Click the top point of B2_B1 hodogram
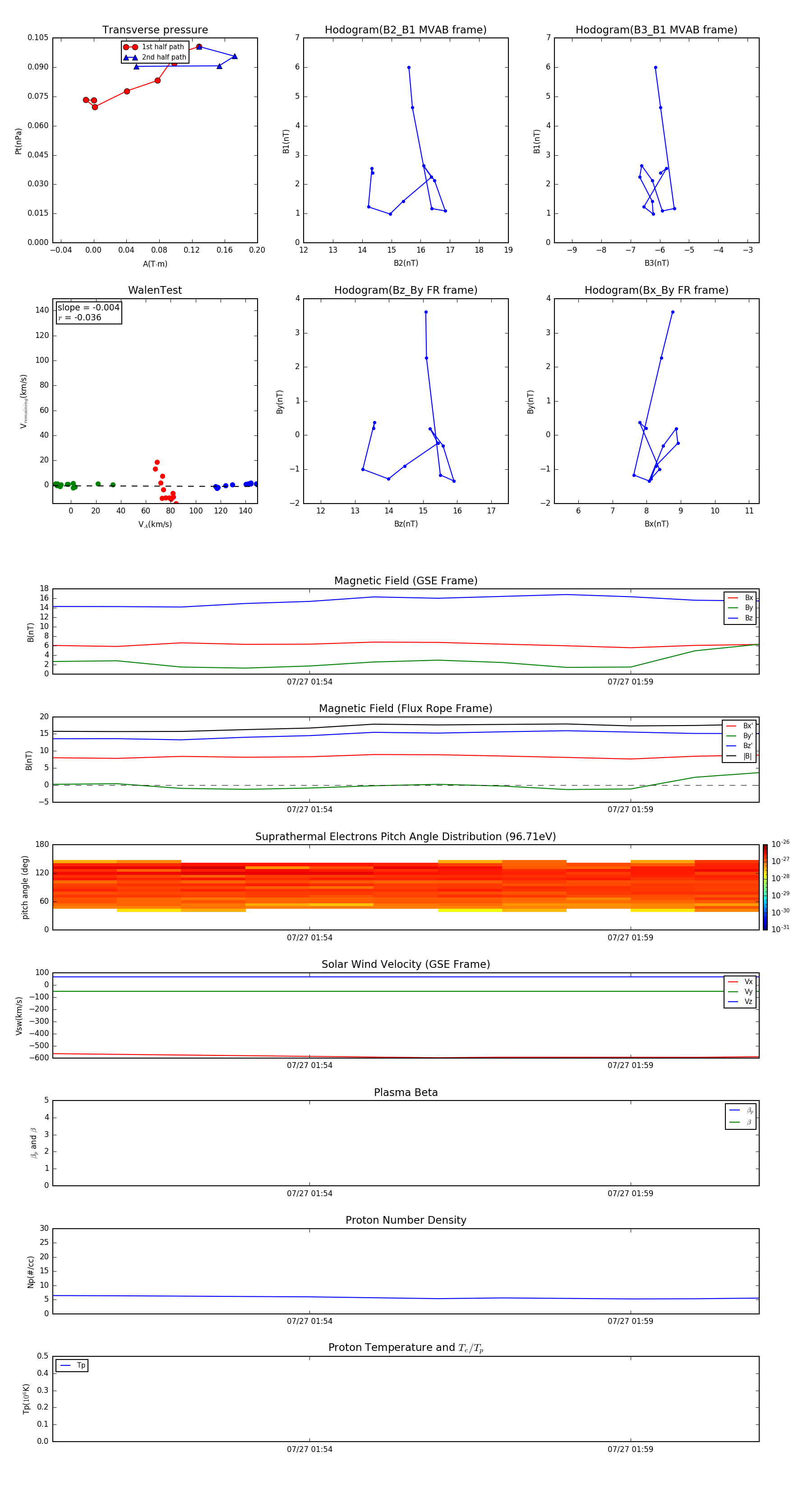The width and height of the screenshot is (812, 1489). pos(409,68)
